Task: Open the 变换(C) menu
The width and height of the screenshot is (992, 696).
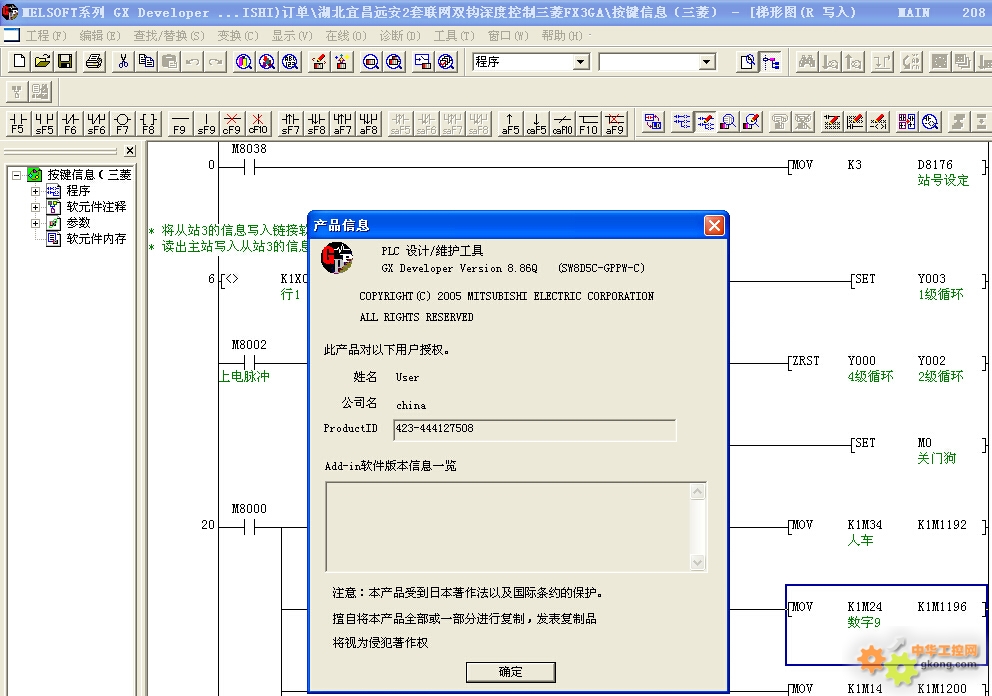Action: [x=238, y=36]
